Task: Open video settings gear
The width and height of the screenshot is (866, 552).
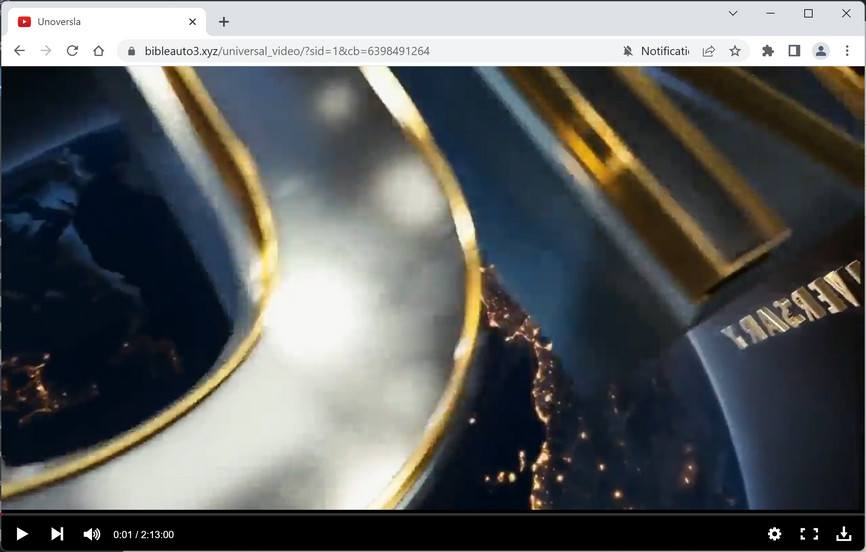Action: tap(774, 534)
